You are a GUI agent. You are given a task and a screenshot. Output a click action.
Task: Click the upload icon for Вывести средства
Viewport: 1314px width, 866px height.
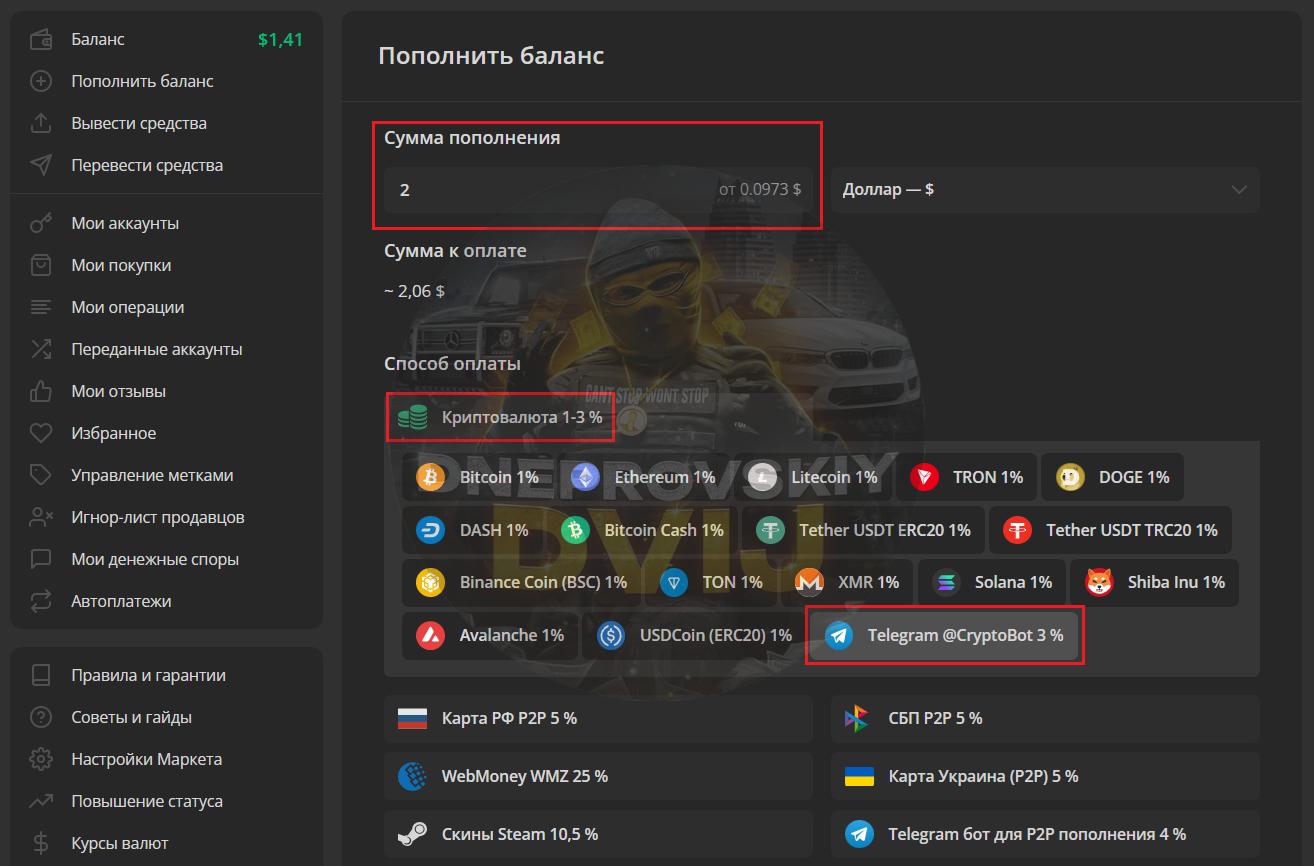[x=41, y=123]
